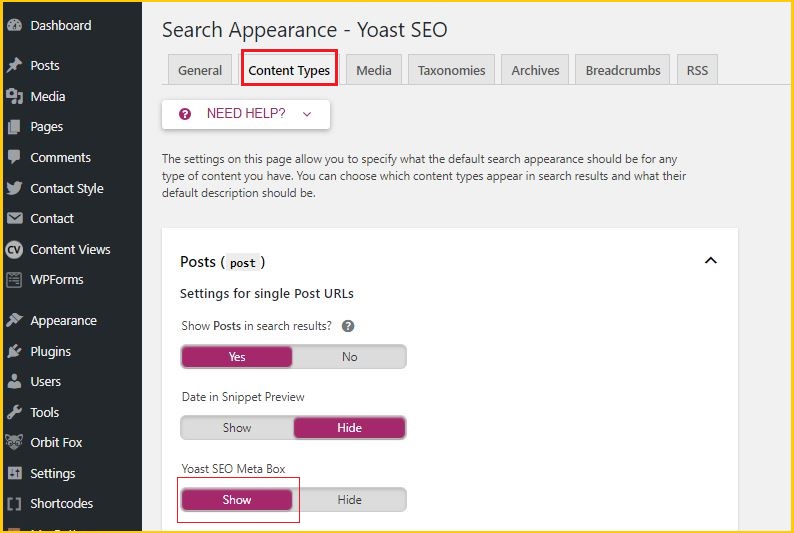Open the WPForms menu link
The image size is (794, 533).
pos(57,279)
